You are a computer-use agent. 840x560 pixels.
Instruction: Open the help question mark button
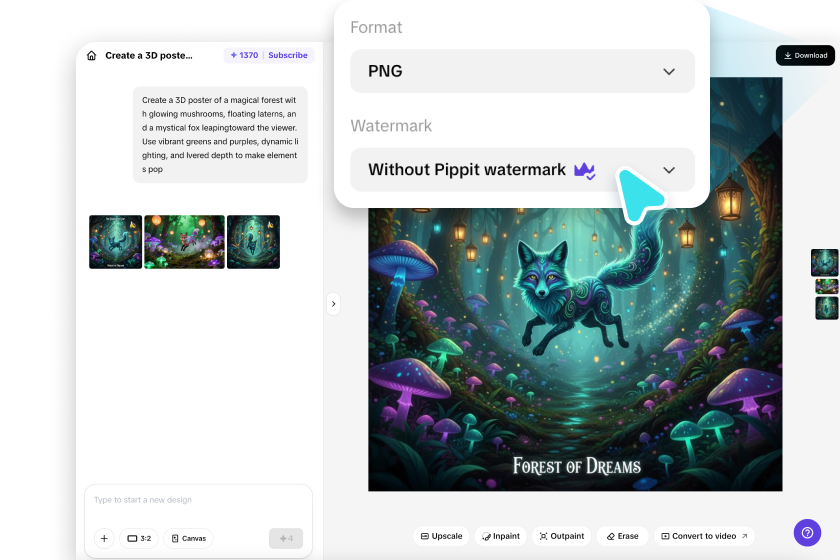point(807,533)
